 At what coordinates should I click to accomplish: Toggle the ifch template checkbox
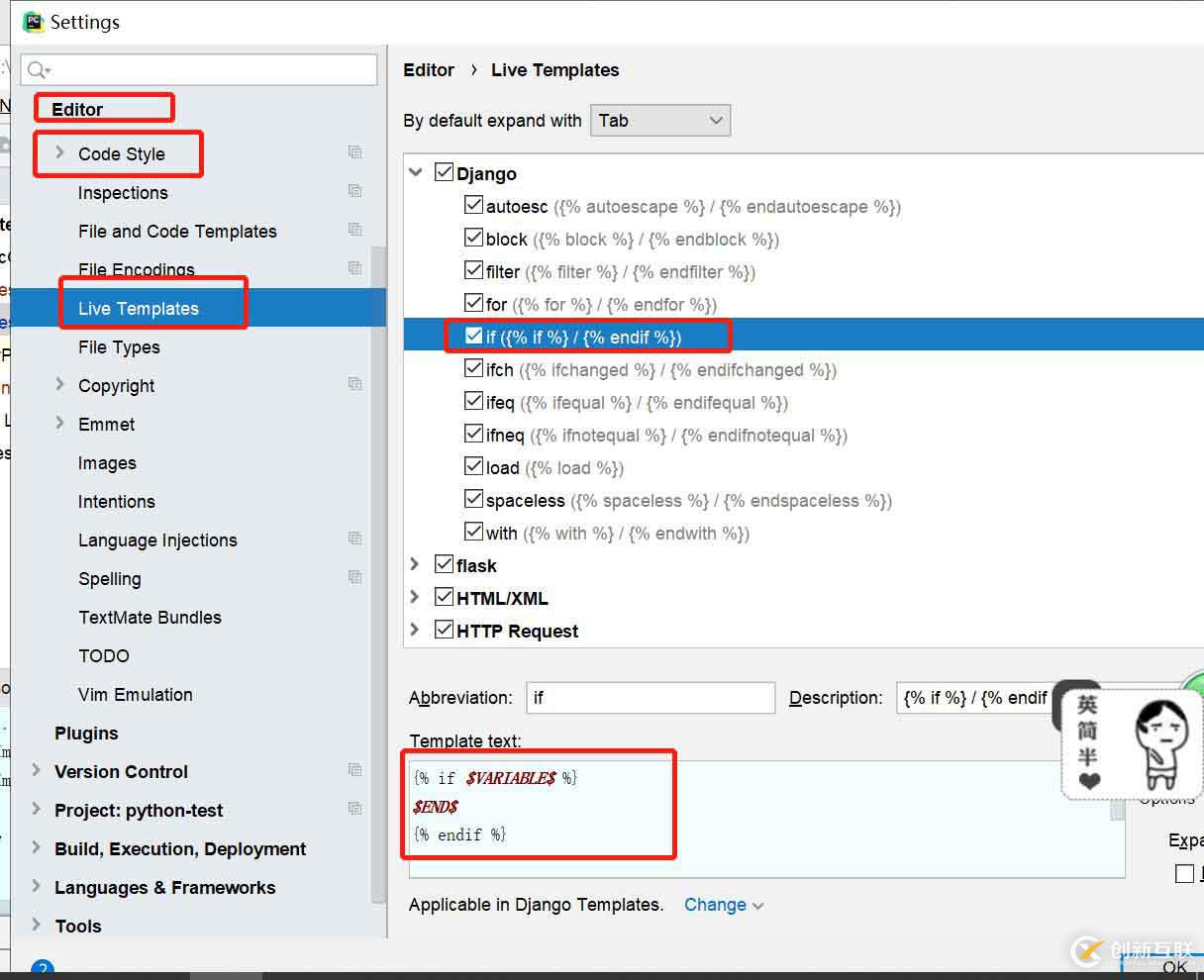(473, 369)
